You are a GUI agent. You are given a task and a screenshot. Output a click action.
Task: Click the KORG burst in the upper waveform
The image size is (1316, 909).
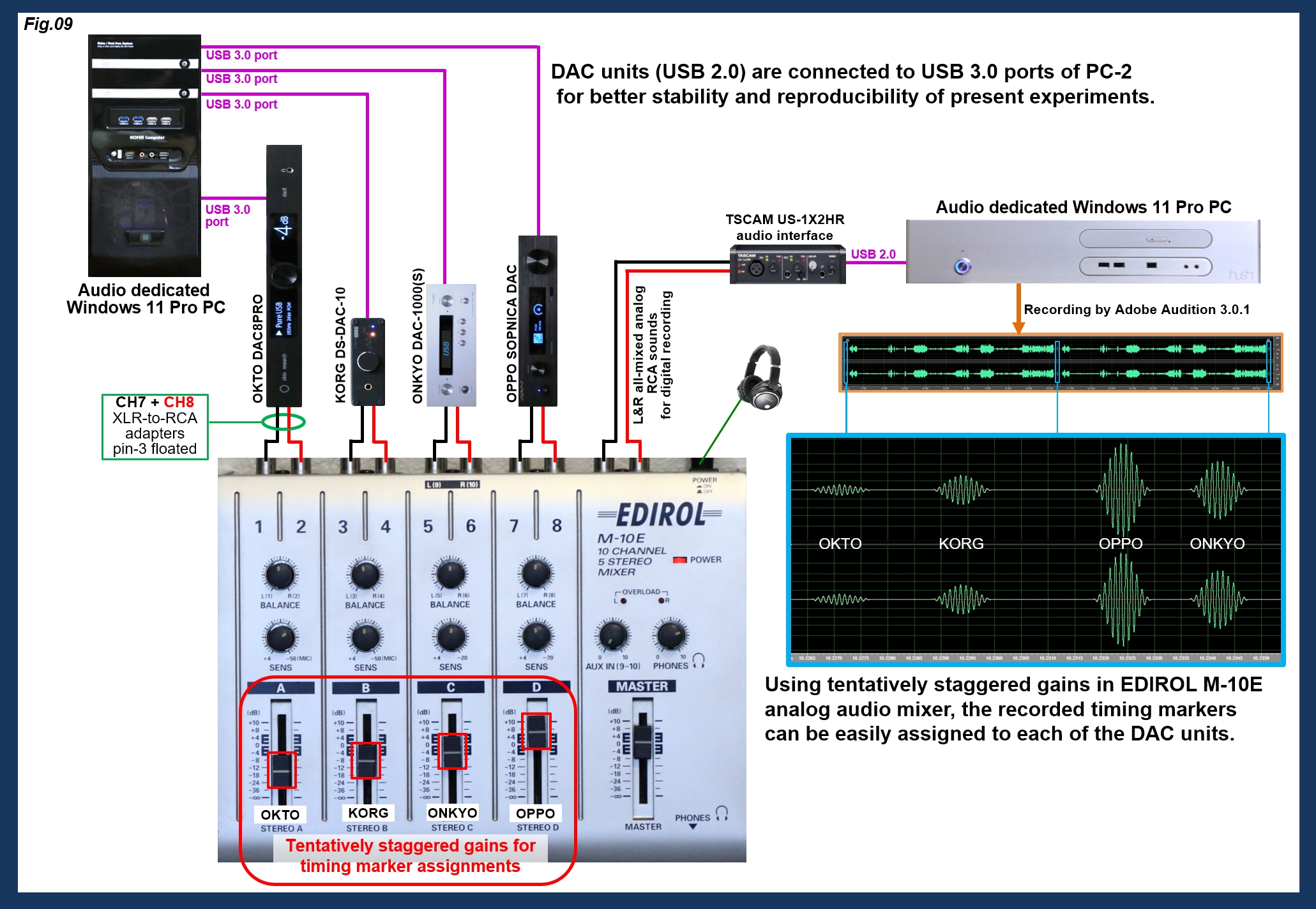click(x=962, y=490)
